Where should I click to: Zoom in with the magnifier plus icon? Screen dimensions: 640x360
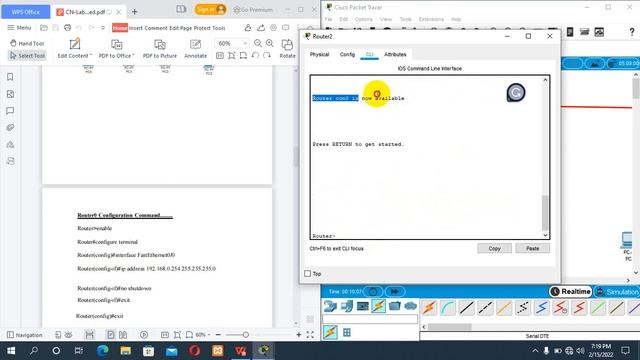[x=270, y=43]
